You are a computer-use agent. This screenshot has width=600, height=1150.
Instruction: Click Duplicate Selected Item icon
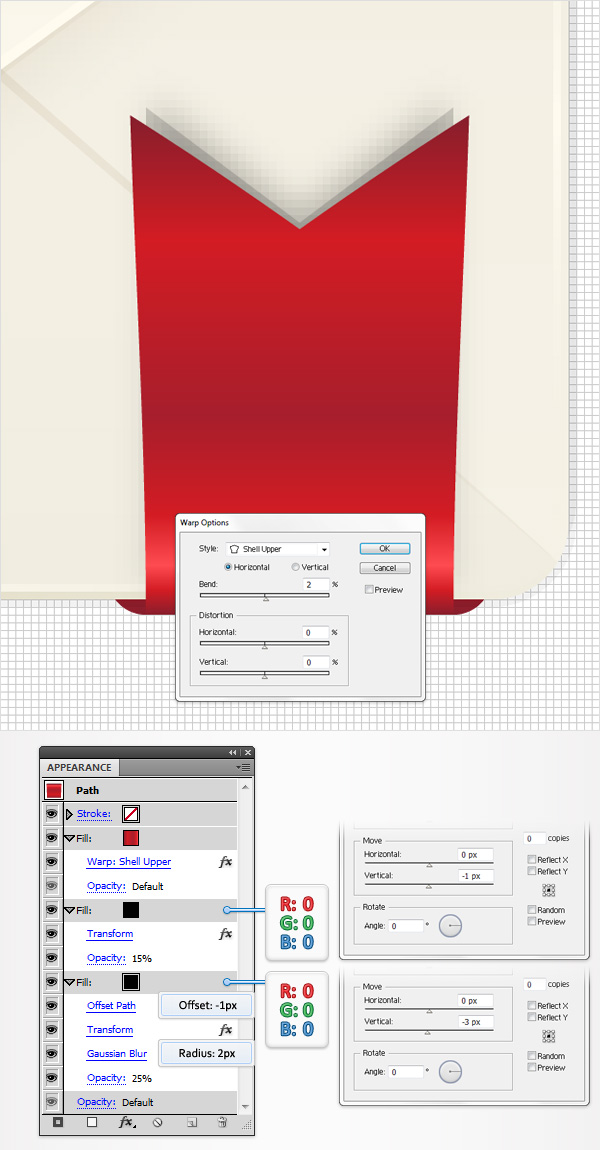(191, 1122)
